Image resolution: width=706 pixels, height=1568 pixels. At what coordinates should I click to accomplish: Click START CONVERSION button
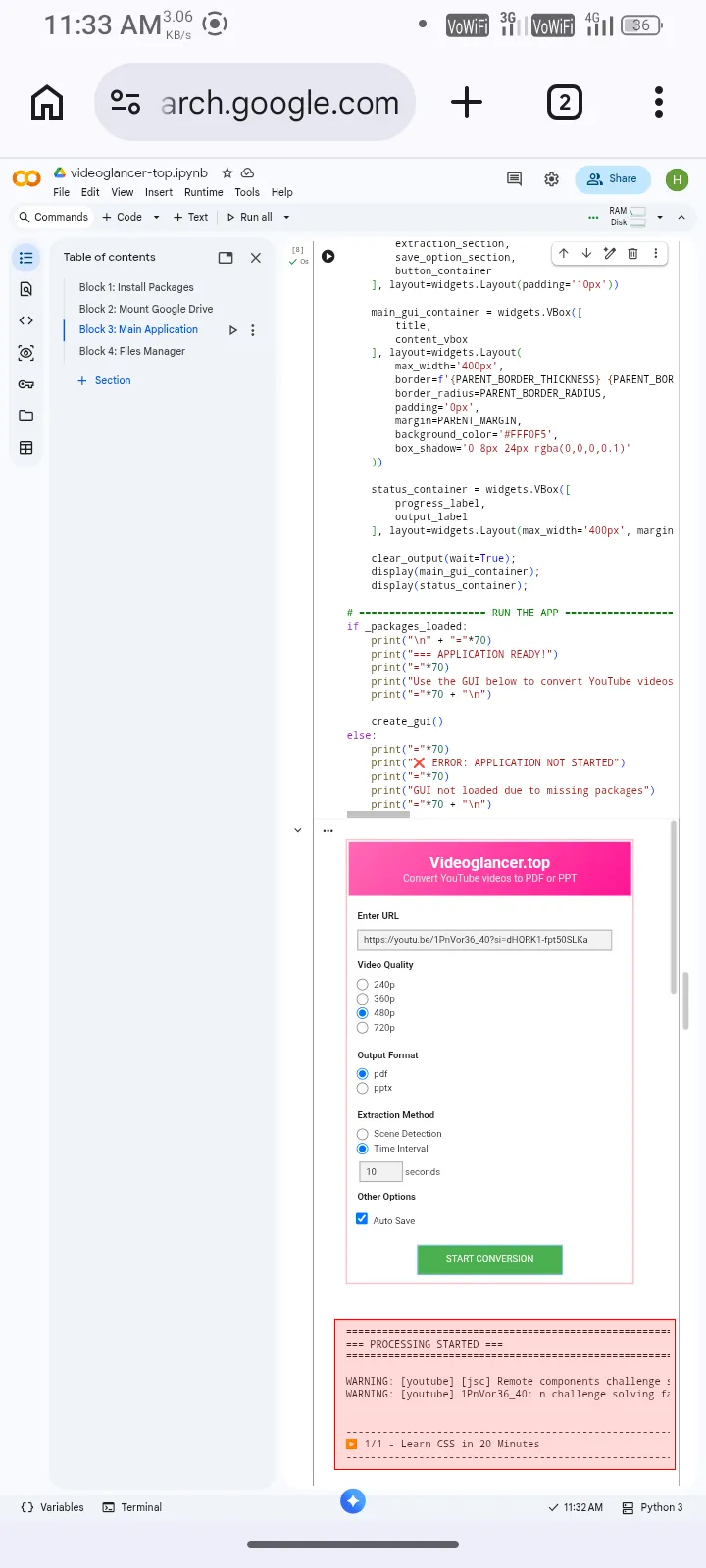490,1259
